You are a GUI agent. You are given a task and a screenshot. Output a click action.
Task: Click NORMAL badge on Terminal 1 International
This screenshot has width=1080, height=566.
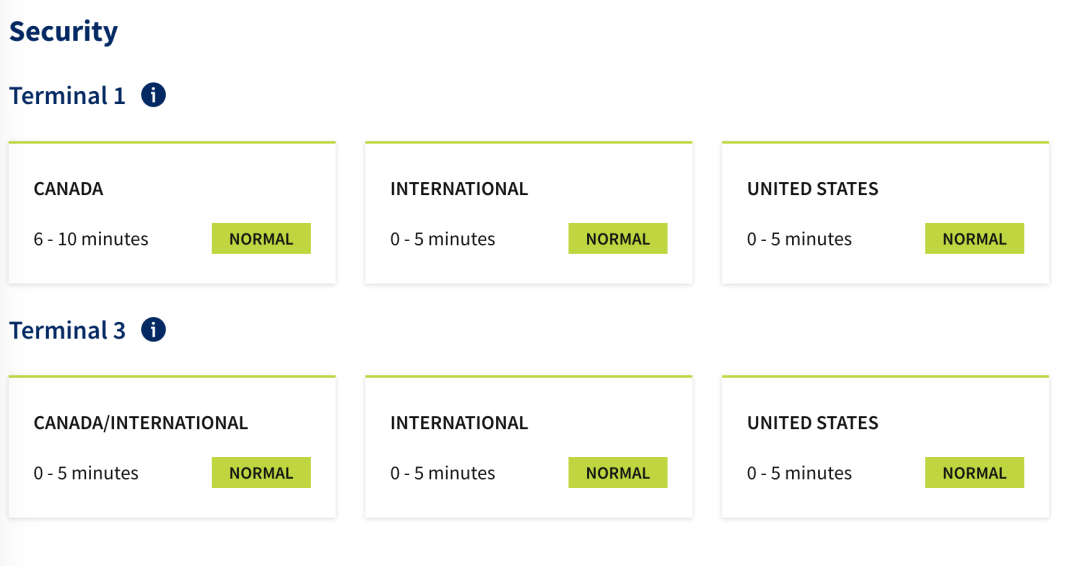(x=618, y=239)
